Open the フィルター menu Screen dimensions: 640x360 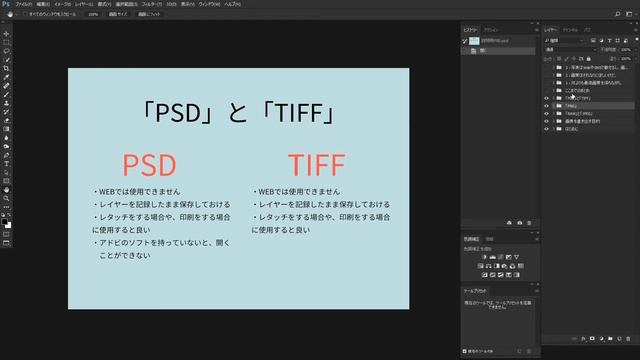click(151, 4)
